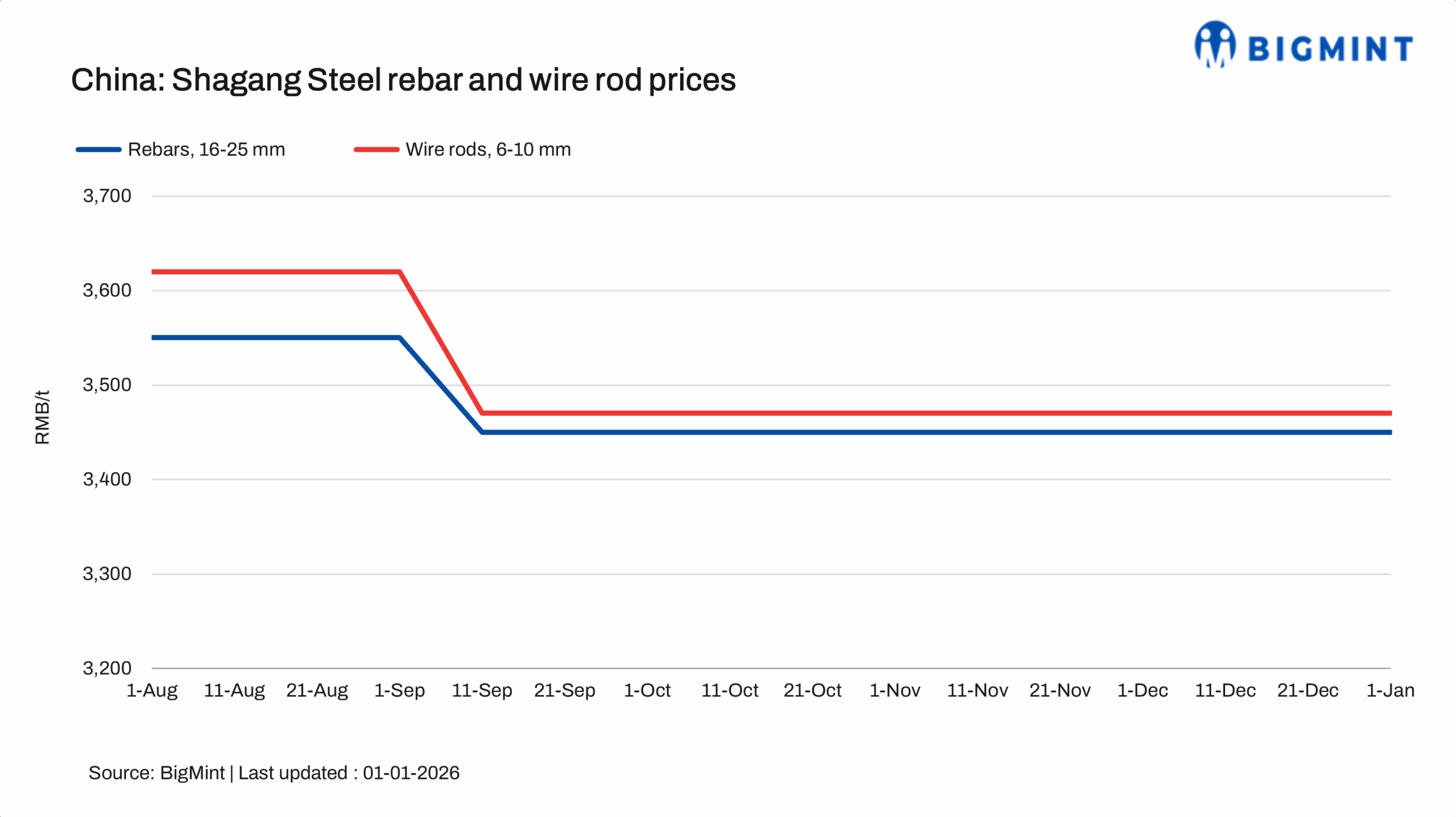Click the 1-Oct x-axis date label
The image size is (1456, 817).
[647, 691]
